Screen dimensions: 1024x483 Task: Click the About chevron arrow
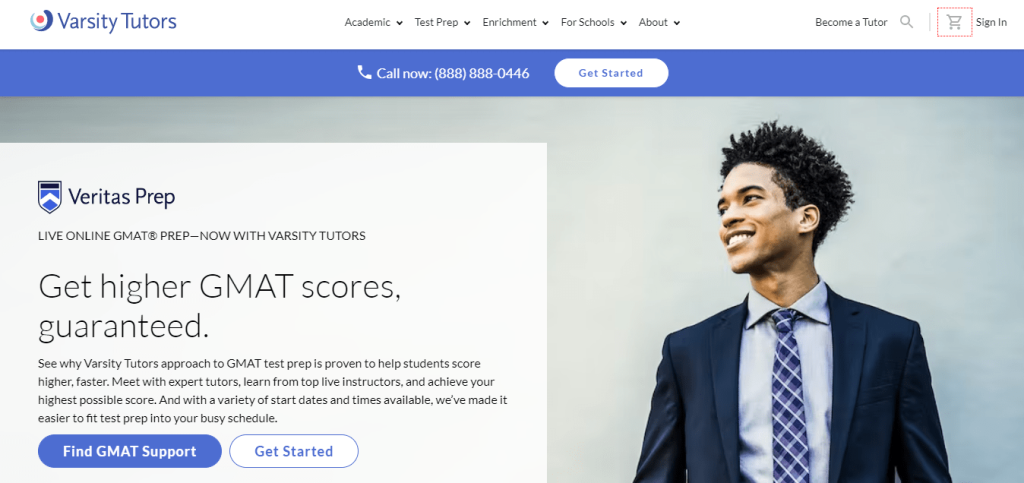click(x=677, y=23)
